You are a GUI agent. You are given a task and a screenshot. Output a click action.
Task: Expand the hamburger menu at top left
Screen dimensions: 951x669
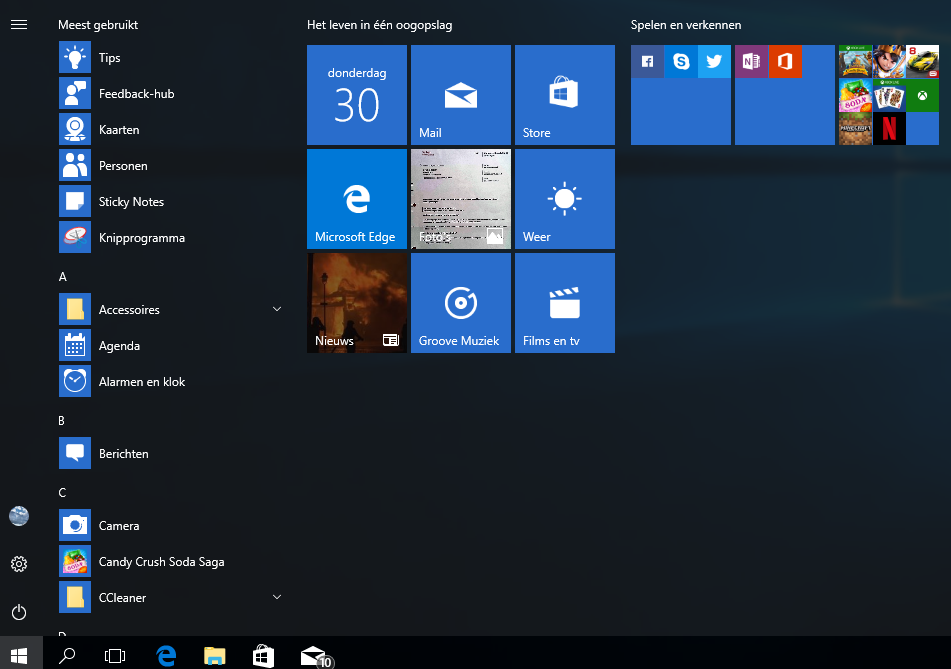[18, 24]
